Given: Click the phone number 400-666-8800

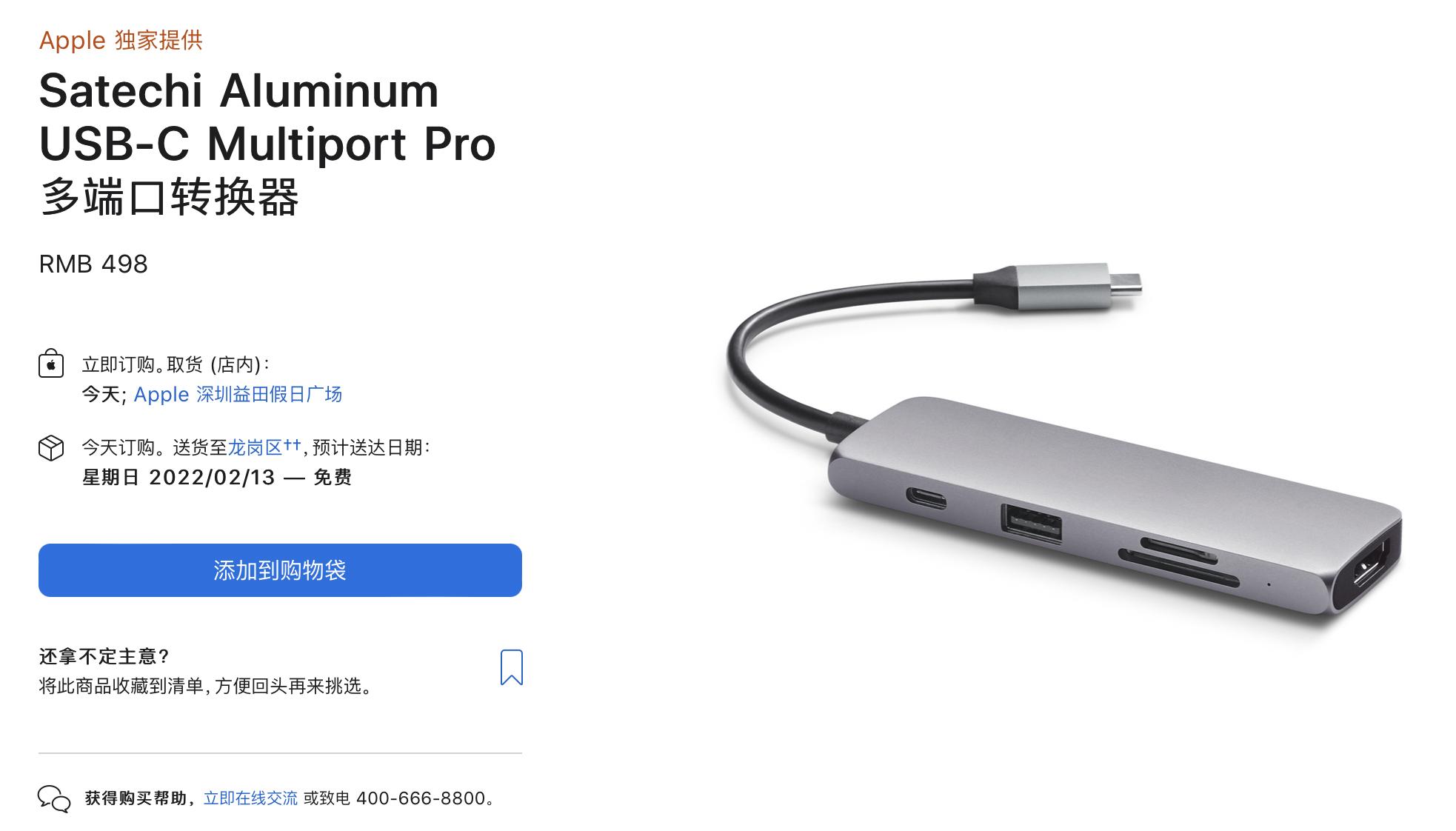Looking at the screenshot, I should tap(421, 798).
